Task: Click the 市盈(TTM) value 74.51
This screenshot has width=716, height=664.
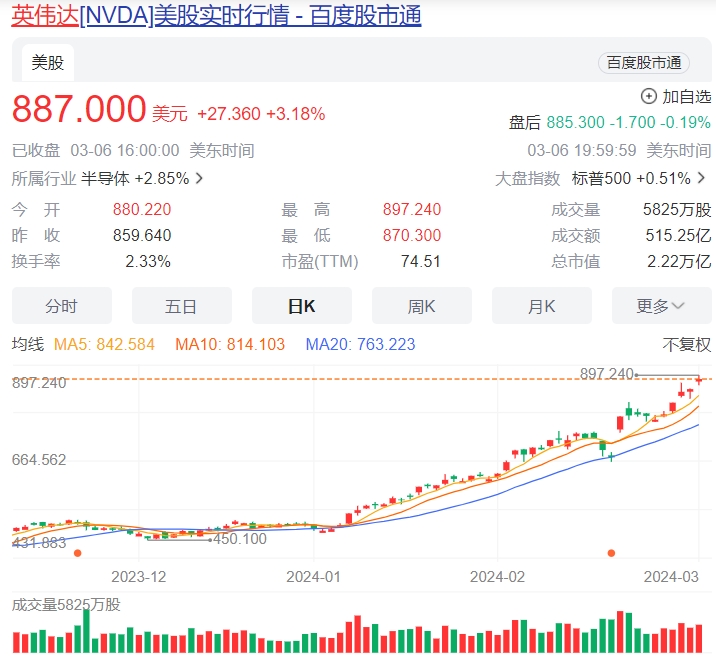Action: [x=421, y=262]
